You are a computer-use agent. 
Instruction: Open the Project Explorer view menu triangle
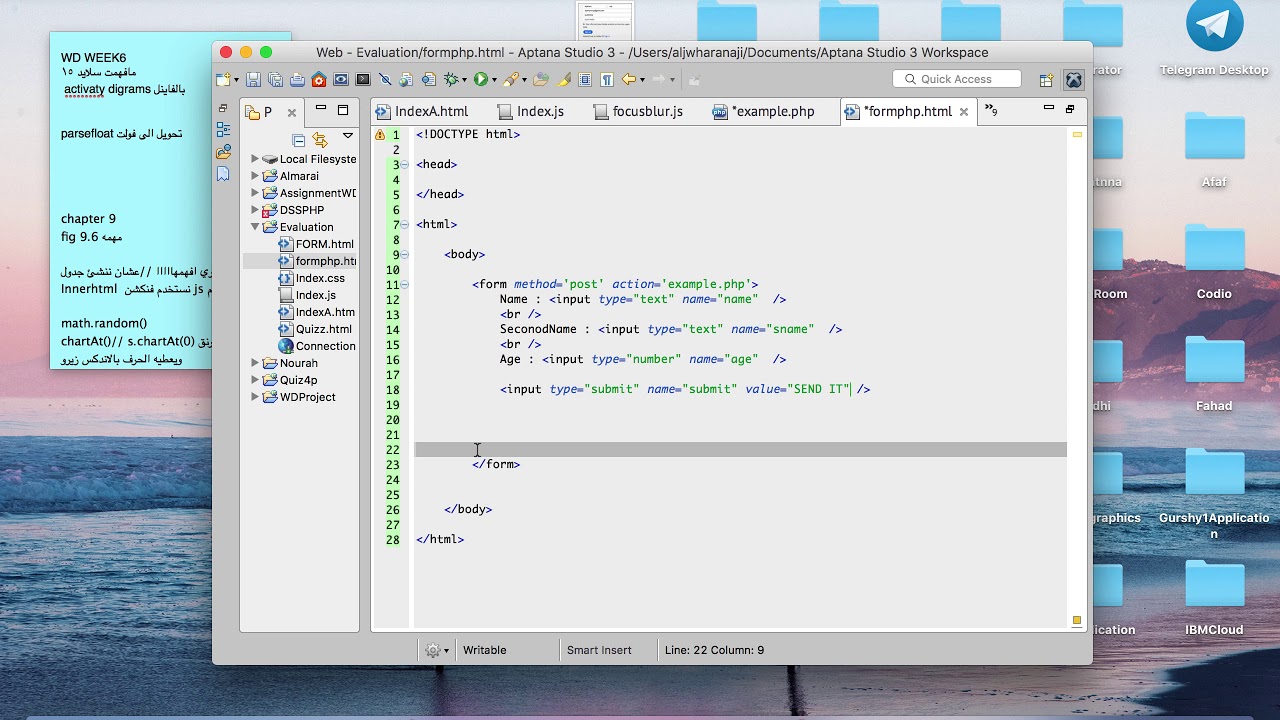tap(348, 136)
